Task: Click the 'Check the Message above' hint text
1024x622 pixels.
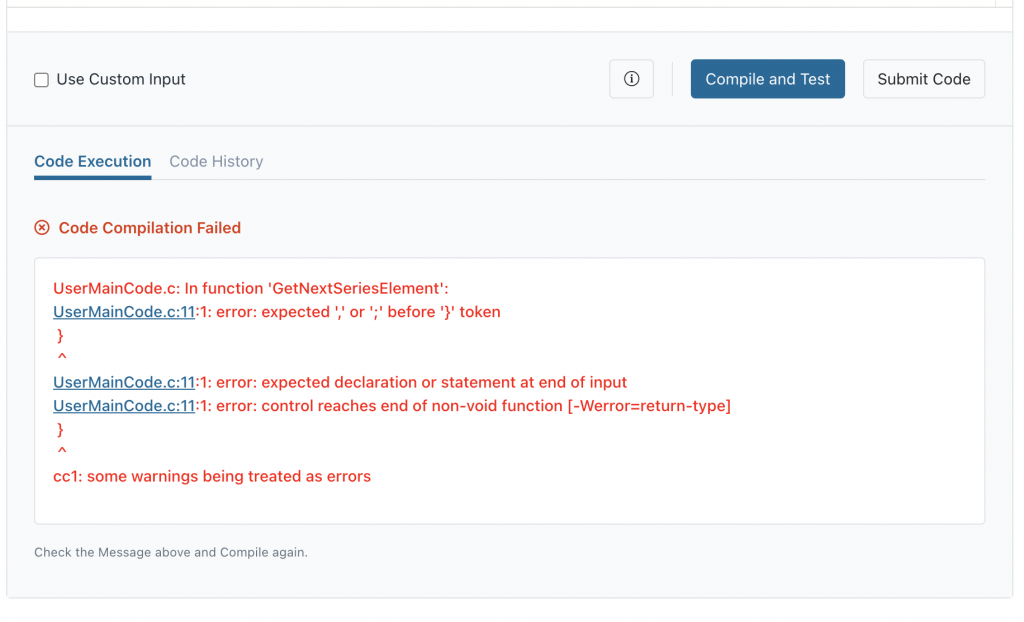Action: [x=172, y=551]
